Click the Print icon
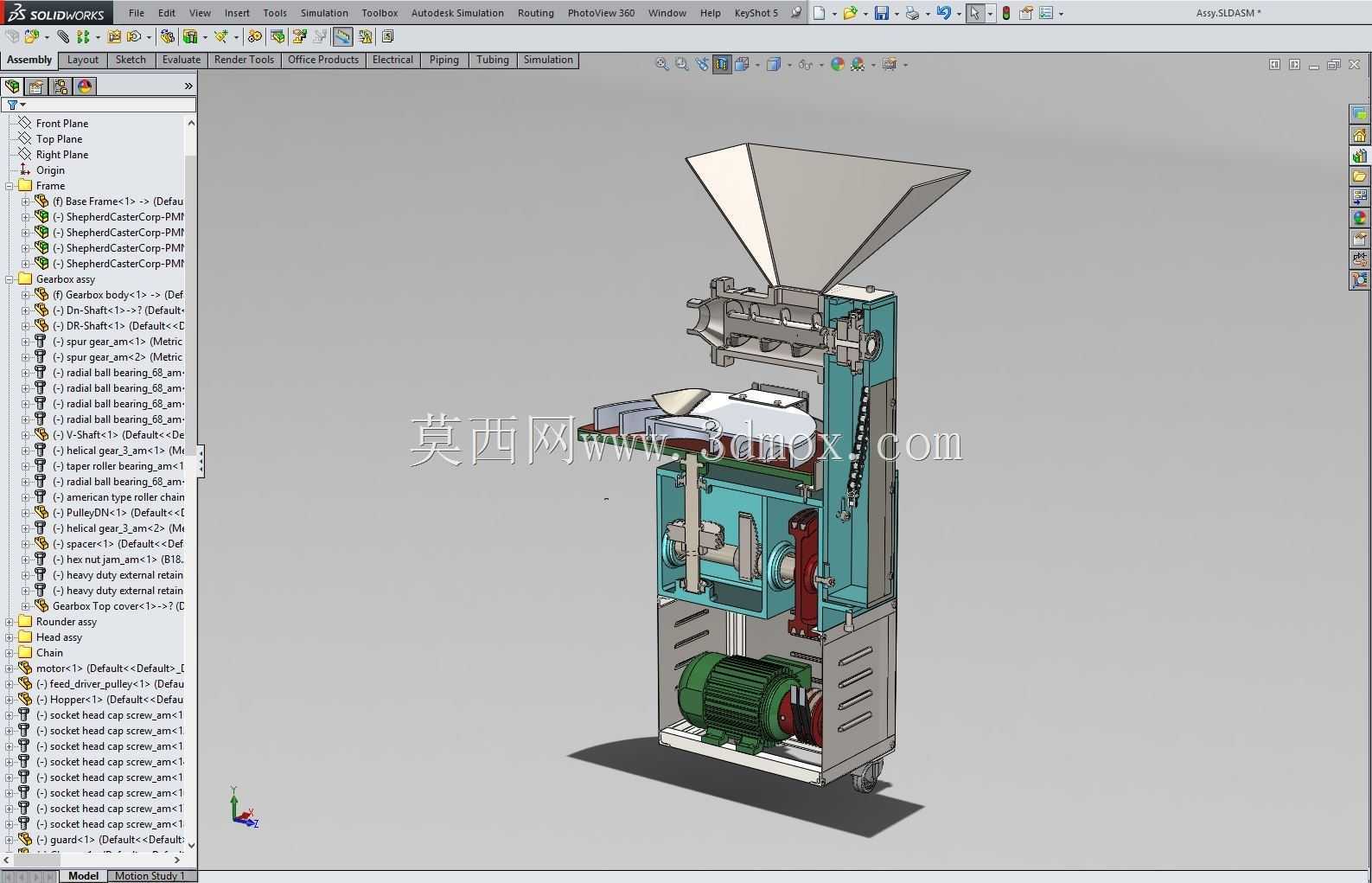The image size is (1372, 883). pos(912,13)
